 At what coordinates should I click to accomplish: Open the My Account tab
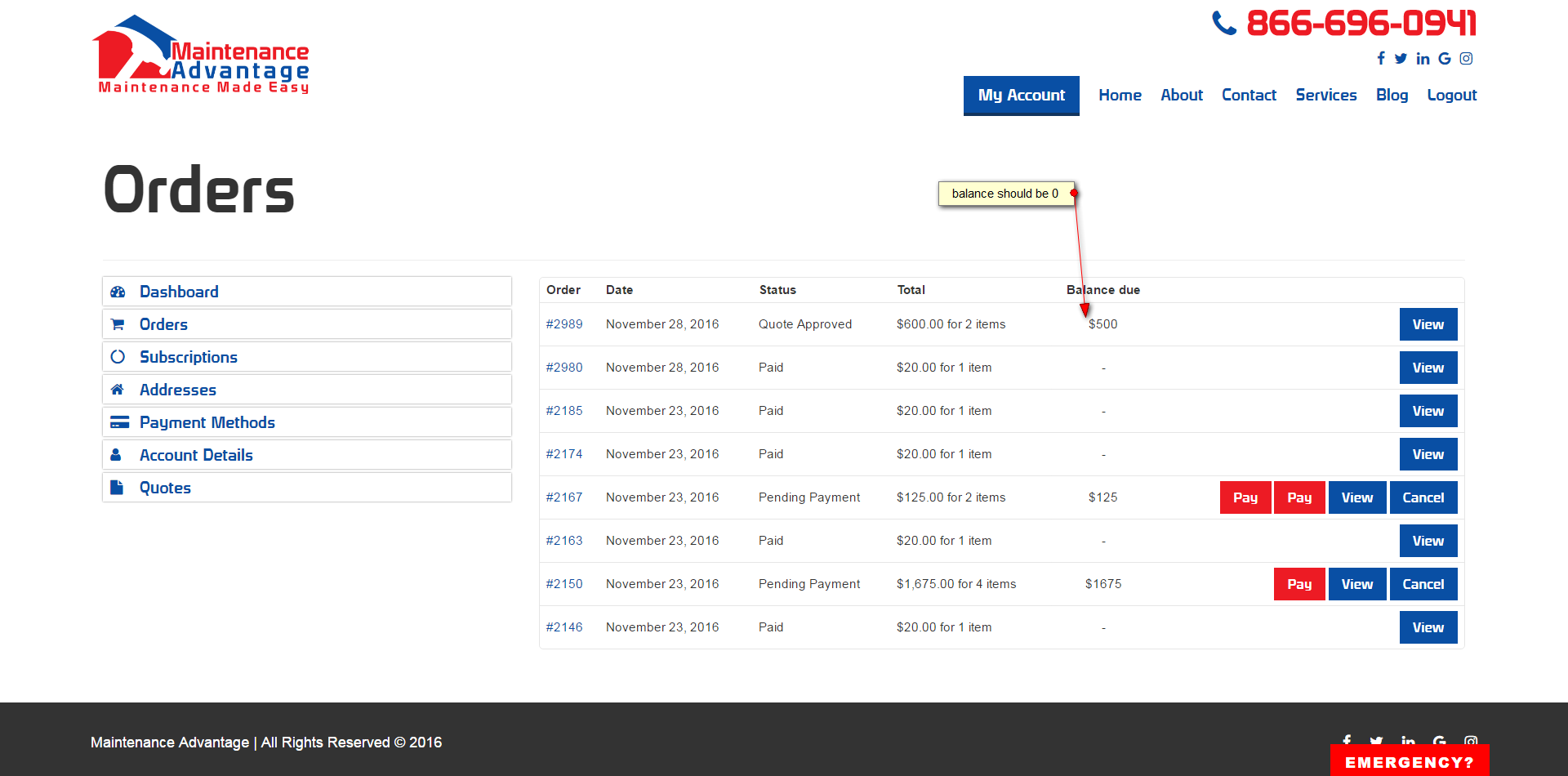(x=1021, y=96)
